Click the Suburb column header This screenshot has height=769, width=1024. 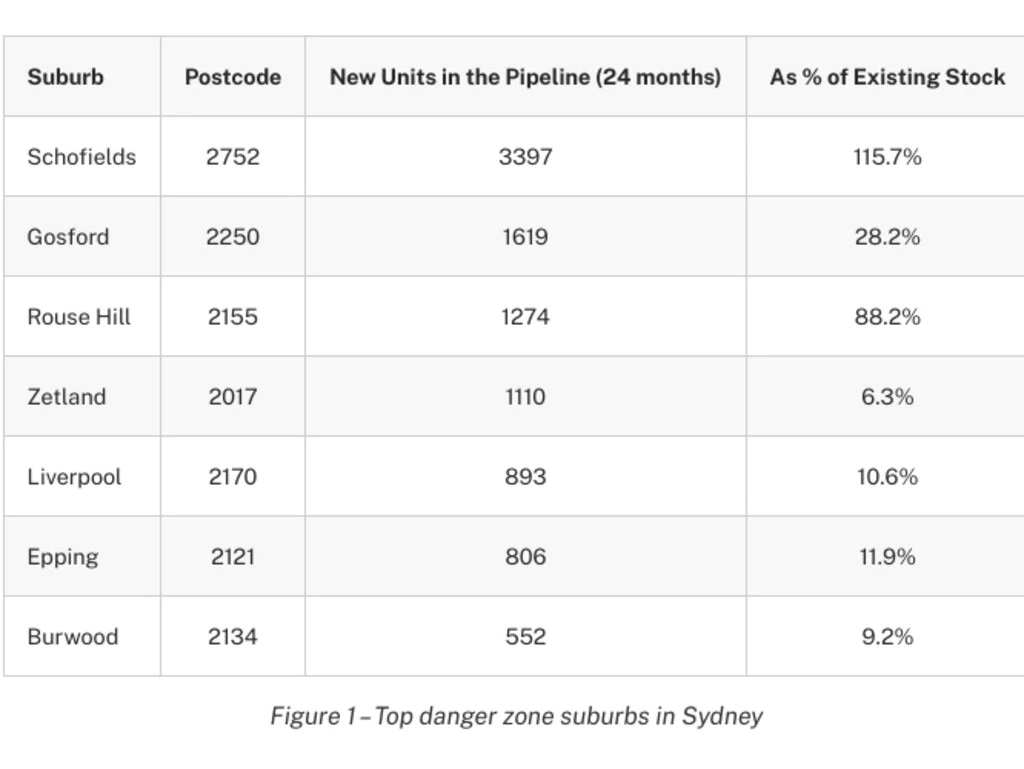tap(65, 77)
